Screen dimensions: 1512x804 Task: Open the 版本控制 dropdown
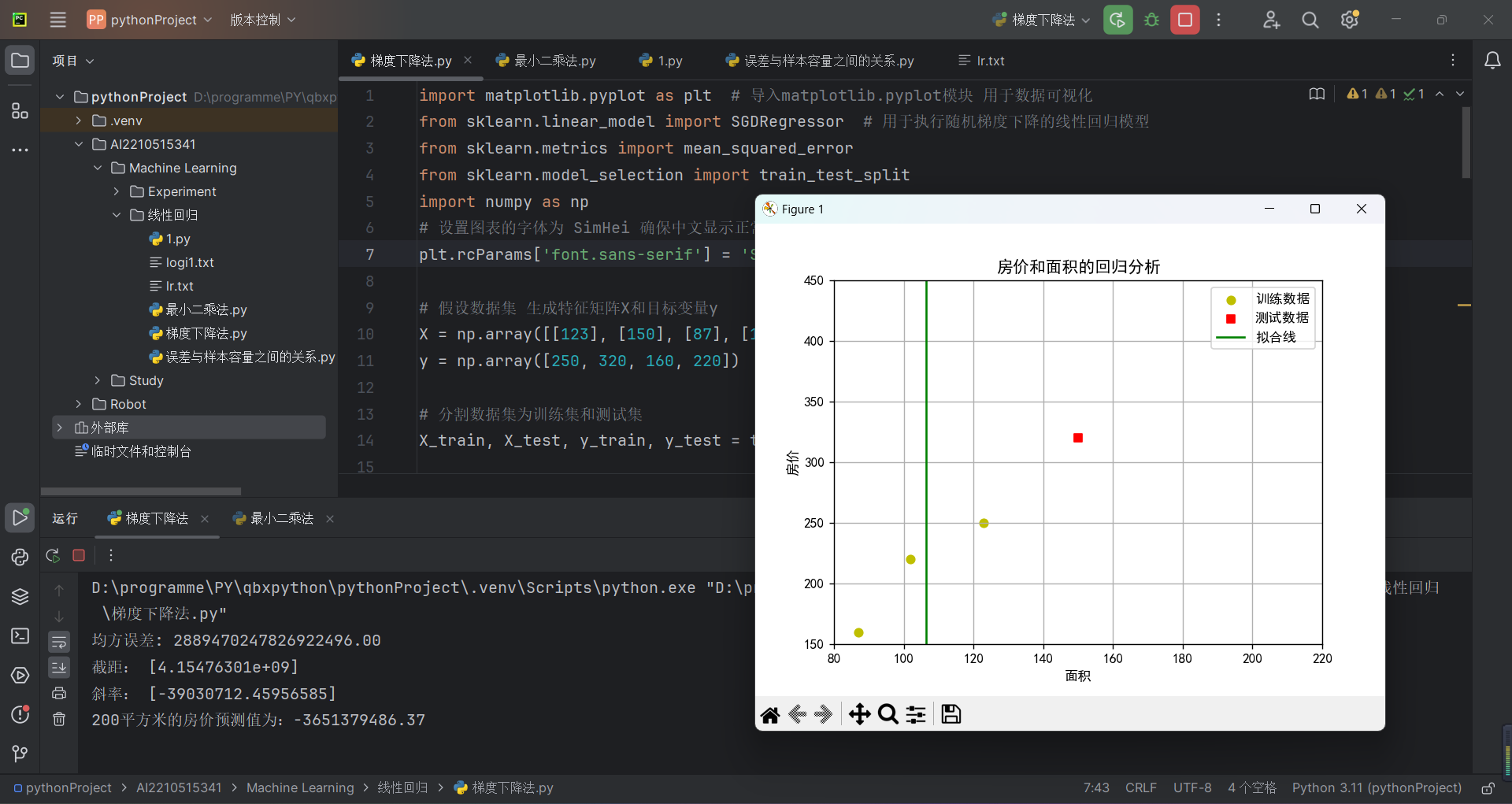[x=263, y=20]
